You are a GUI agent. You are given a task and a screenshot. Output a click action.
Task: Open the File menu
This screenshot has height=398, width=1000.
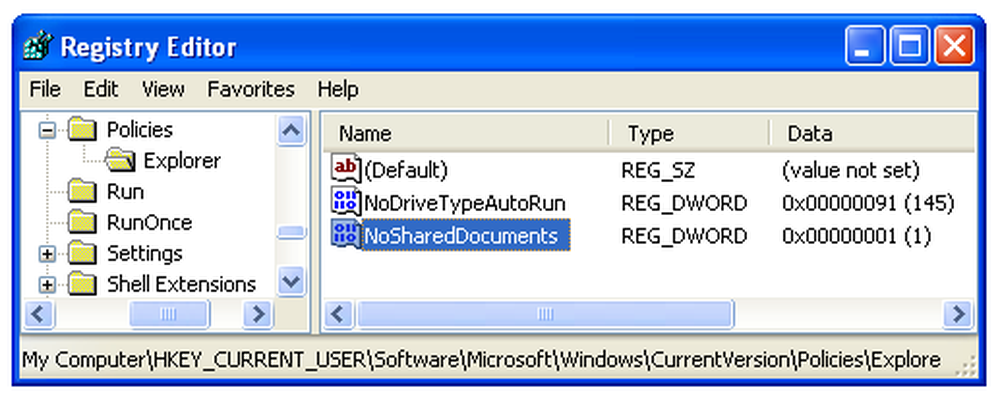(45, 89)
